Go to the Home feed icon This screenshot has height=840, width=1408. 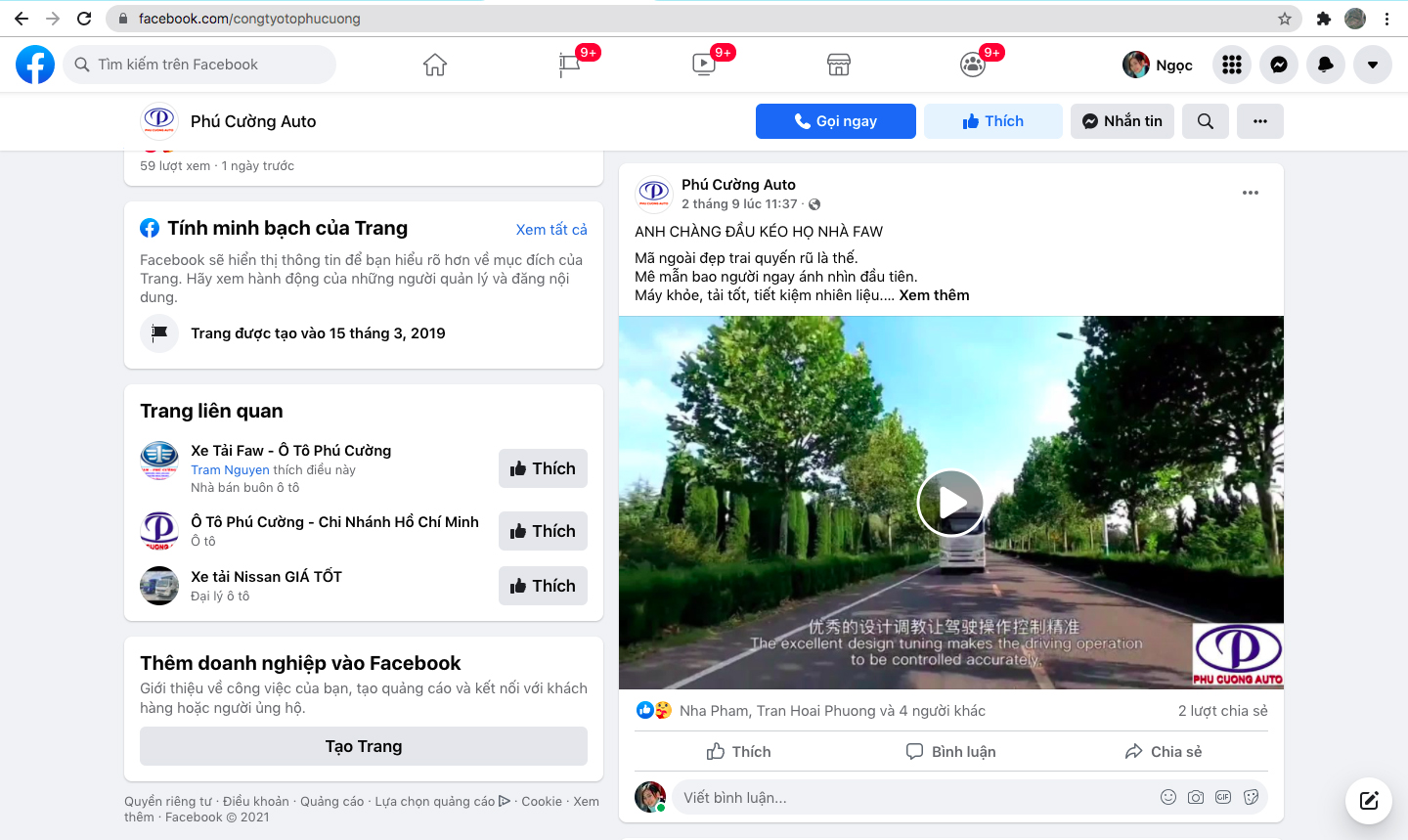click(435, 65)
